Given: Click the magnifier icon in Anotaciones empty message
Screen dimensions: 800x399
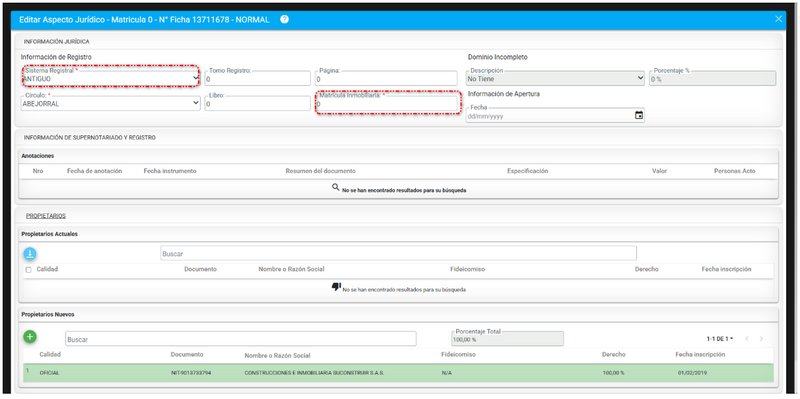Looking at the screenshot, I should click(336, 188).
